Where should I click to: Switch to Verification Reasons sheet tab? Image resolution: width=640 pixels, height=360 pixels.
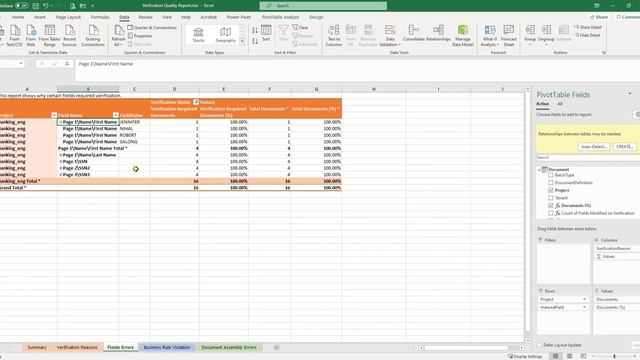[x=77, y=347]
